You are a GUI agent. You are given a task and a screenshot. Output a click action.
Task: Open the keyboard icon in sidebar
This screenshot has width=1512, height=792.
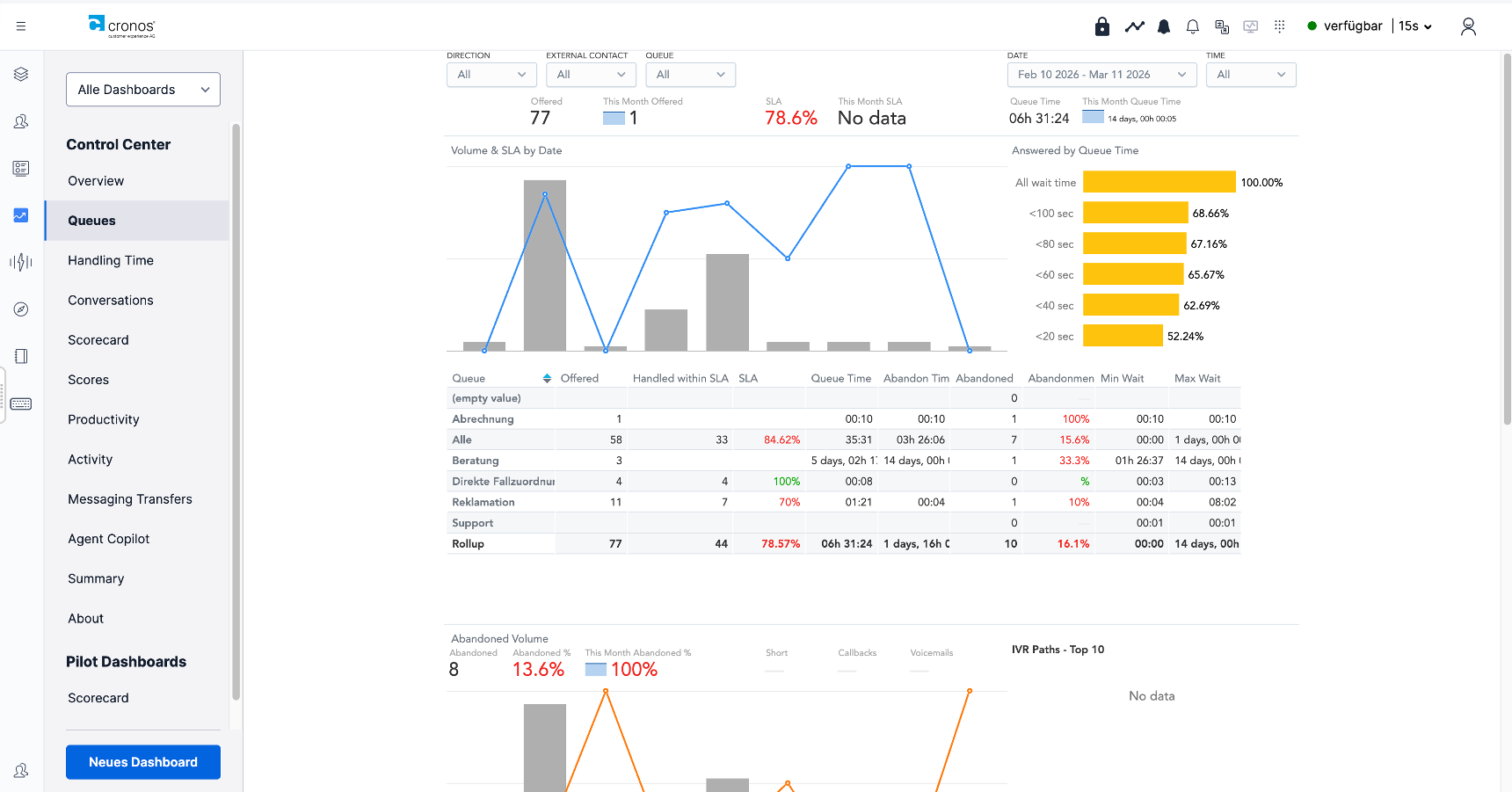(x=21, y=403)
